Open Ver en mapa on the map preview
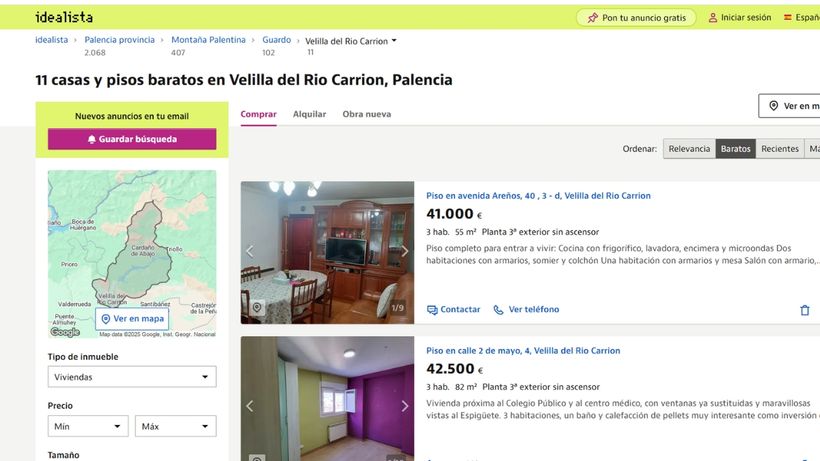Screen dimensions: 820x461 132,318
